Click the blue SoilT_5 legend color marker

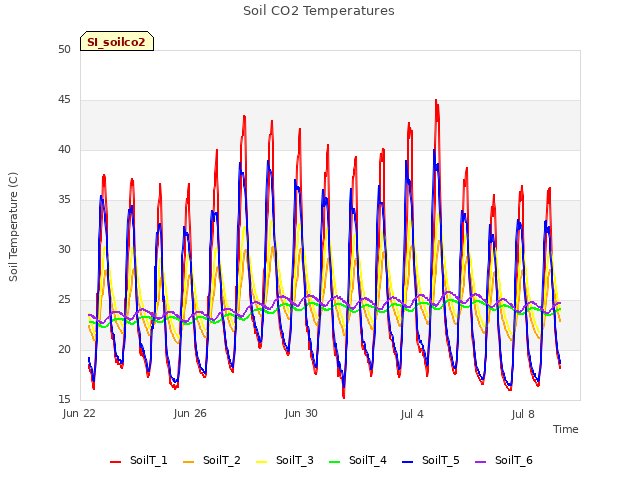point(408,462)
